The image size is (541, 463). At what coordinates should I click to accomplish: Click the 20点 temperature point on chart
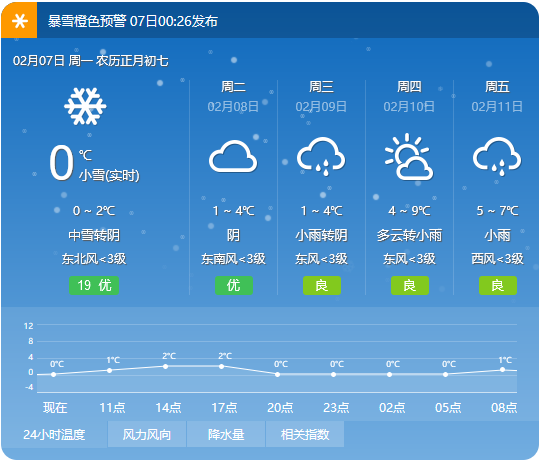[x=277, y=374]
